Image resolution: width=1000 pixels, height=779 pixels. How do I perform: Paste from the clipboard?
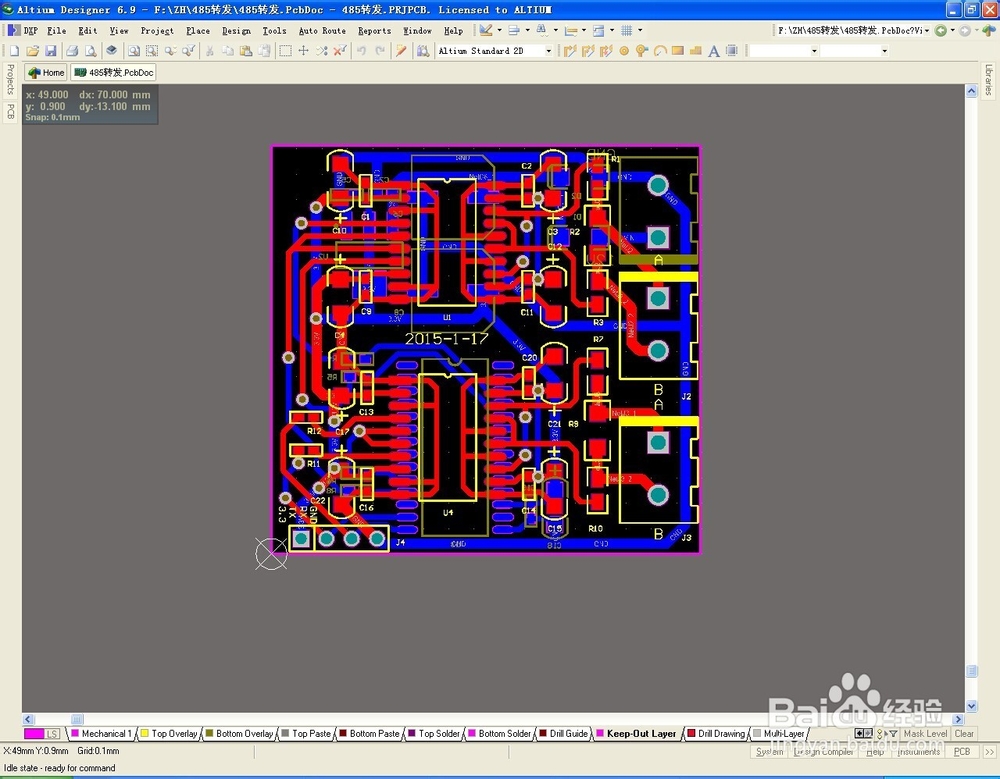tap(246, 51)
